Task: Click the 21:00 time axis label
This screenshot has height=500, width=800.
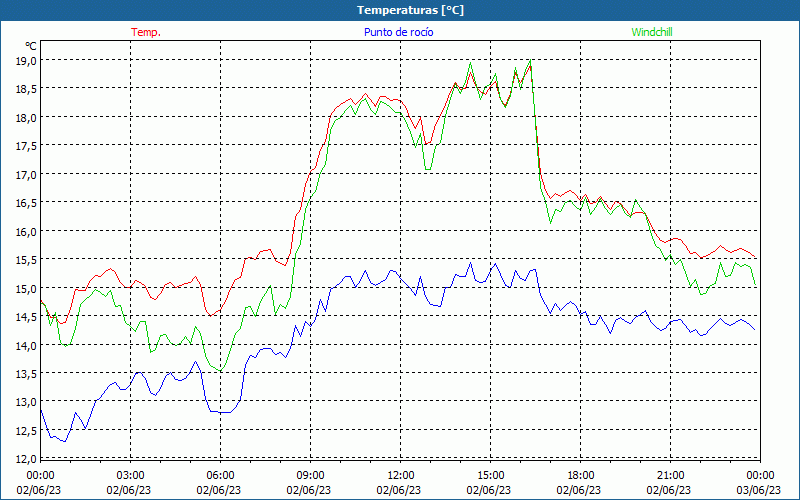Action: 670,476
